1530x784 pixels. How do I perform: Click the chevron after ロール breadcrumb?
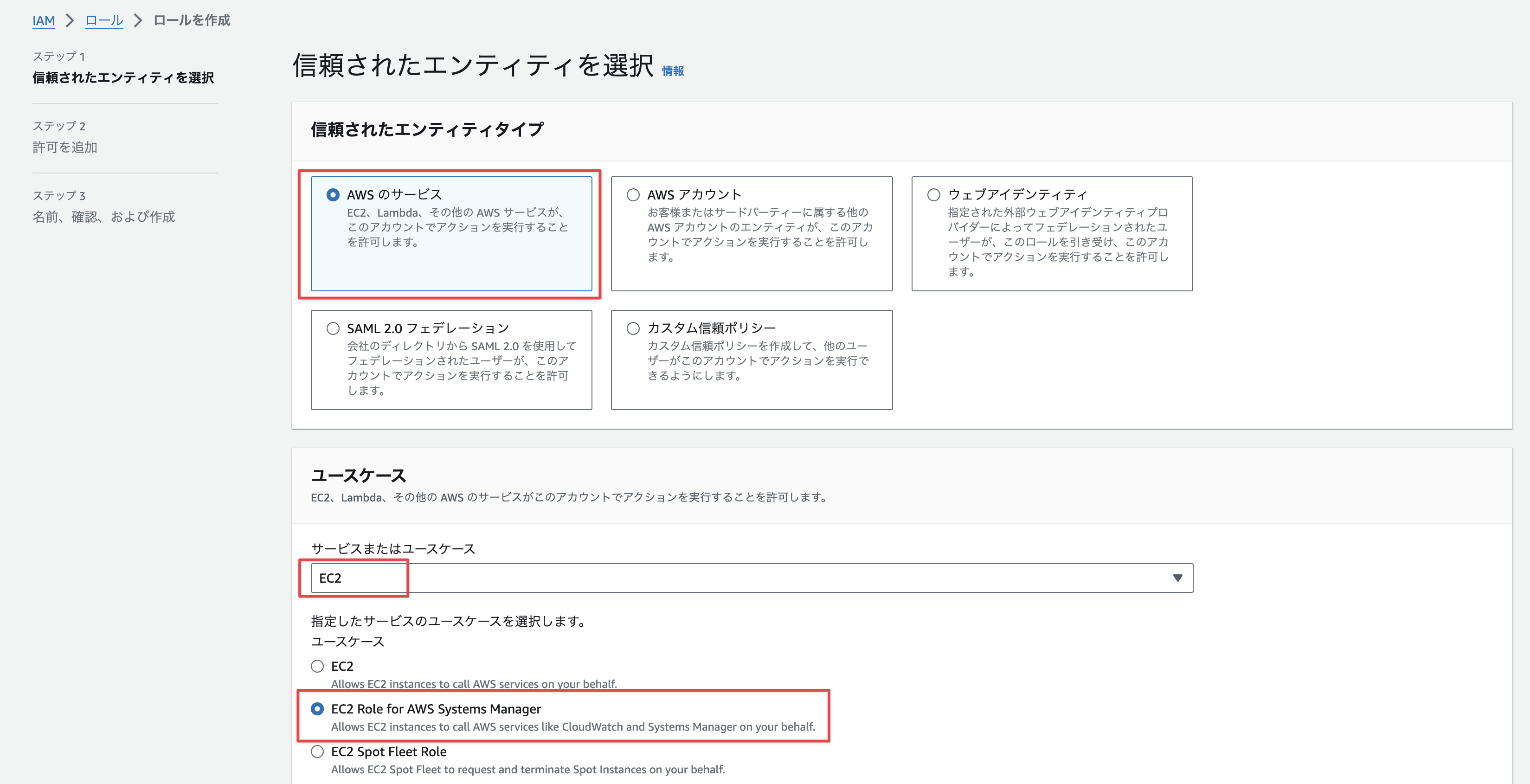coord(138,21)
